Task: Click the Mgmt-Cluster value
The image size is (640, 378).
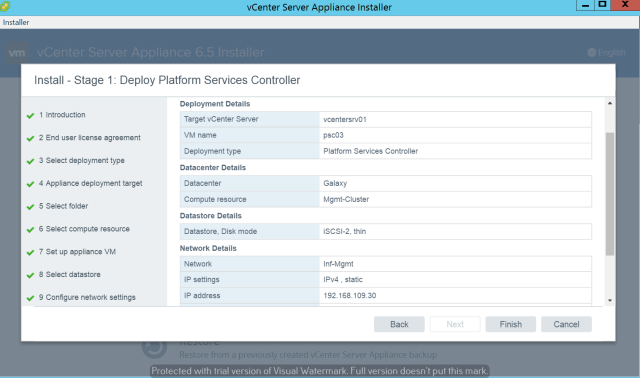Action: tap(346, 199)
